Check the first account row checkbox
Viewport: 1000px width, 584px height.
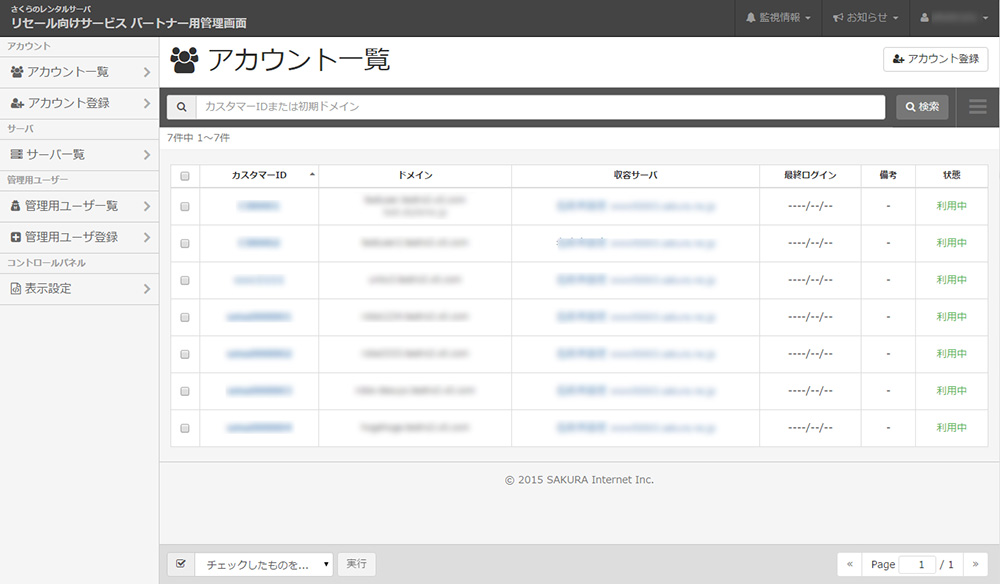(185, 207)
